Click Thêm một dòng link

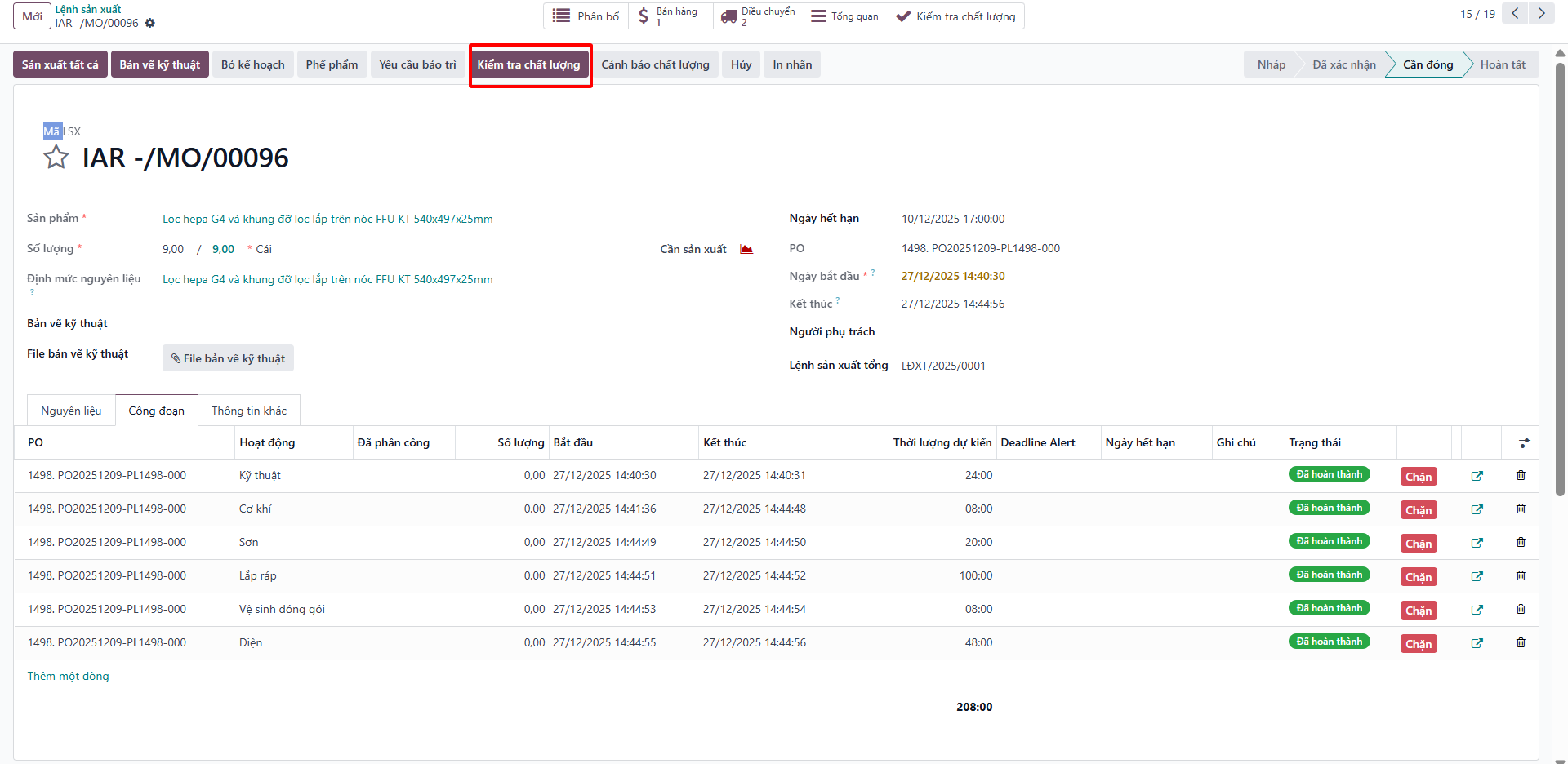click(x=69, y=676)
